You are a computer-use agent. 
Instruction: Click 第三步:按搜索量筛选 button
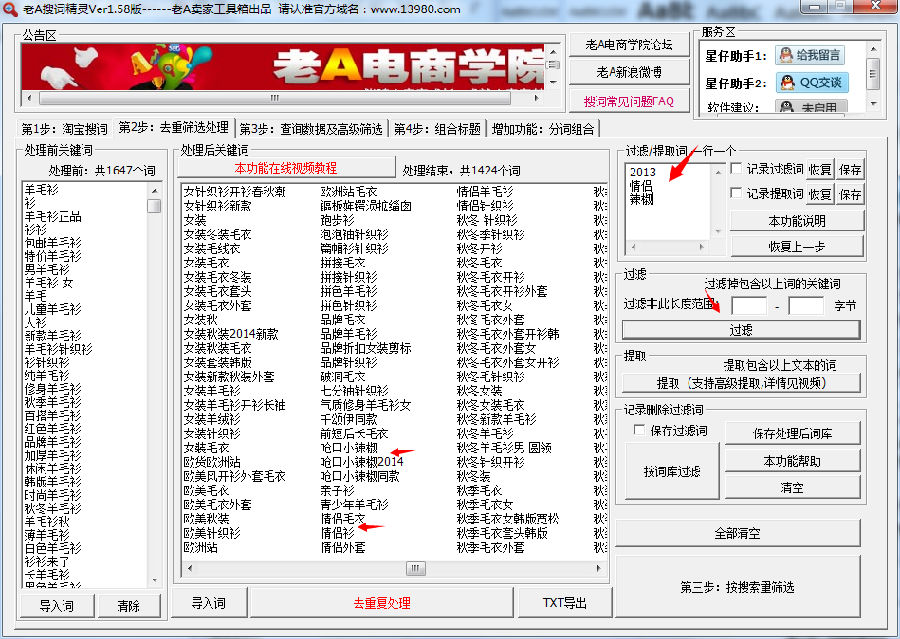point(738,587)
